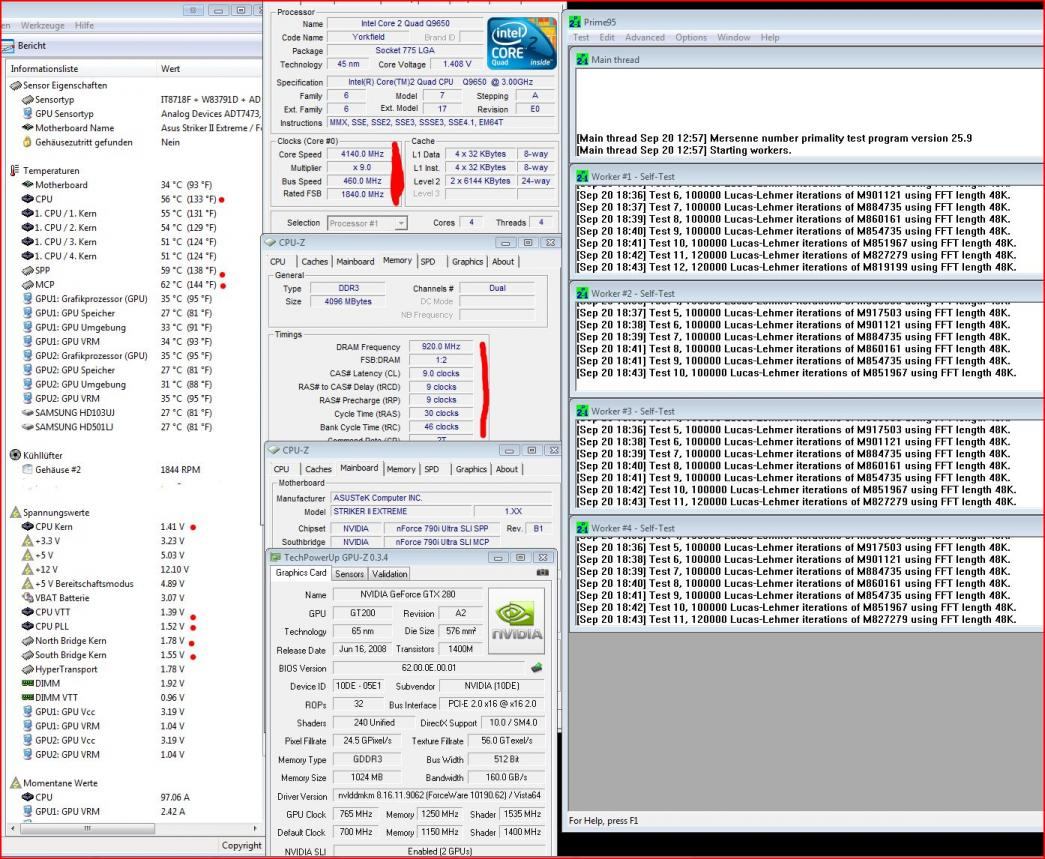The image size is (1045, 859).
Task: Click the Spannungswerte warning triangle icon
Action: tap(15, 512)
